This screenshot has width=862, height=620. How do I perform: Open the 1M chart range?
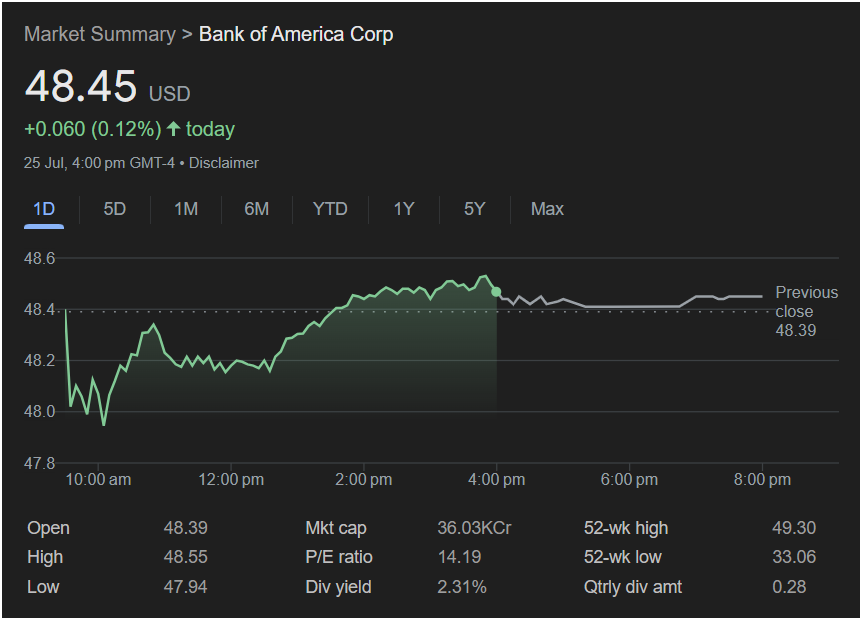click(186, 209)
